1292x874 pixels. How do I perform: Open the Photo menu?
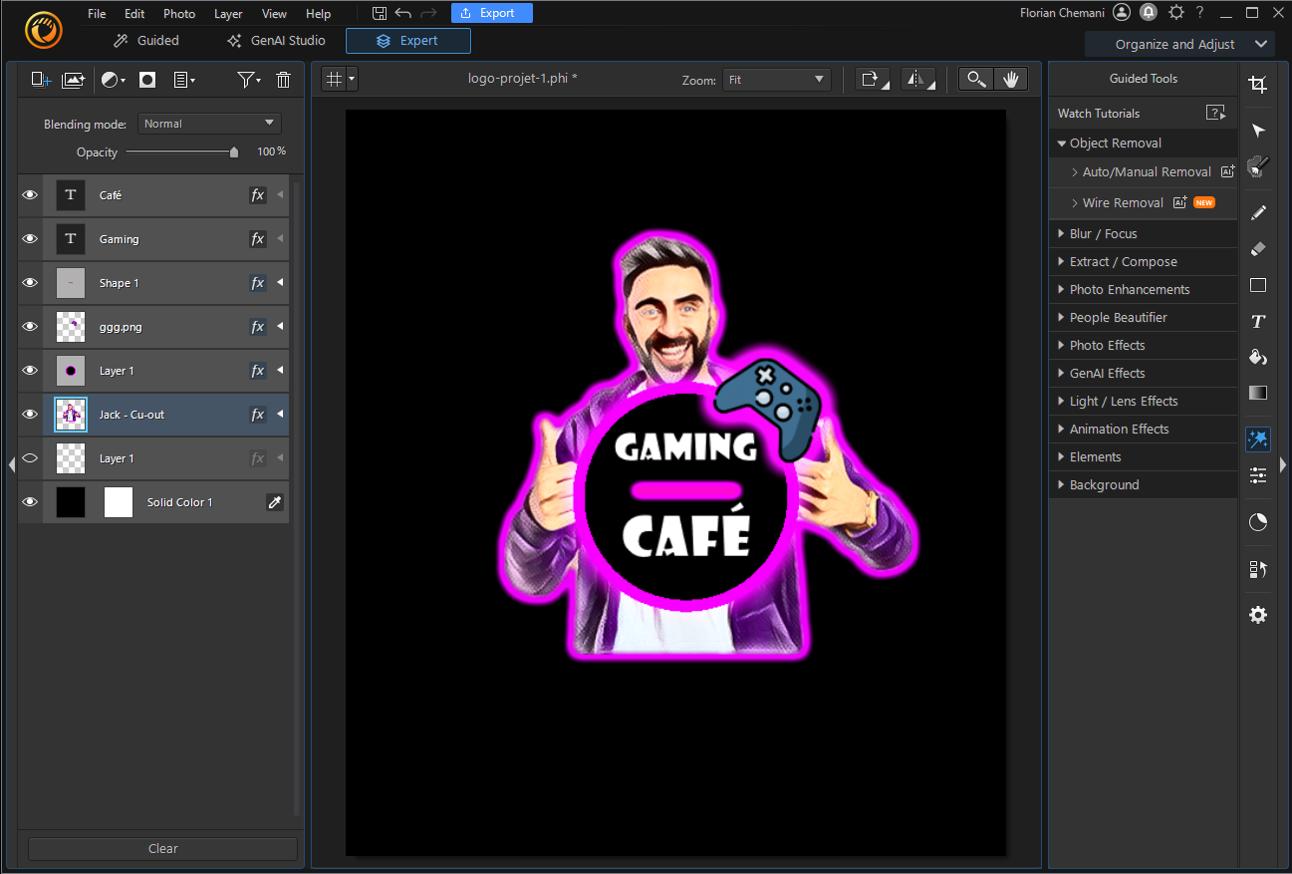point(178,14)
